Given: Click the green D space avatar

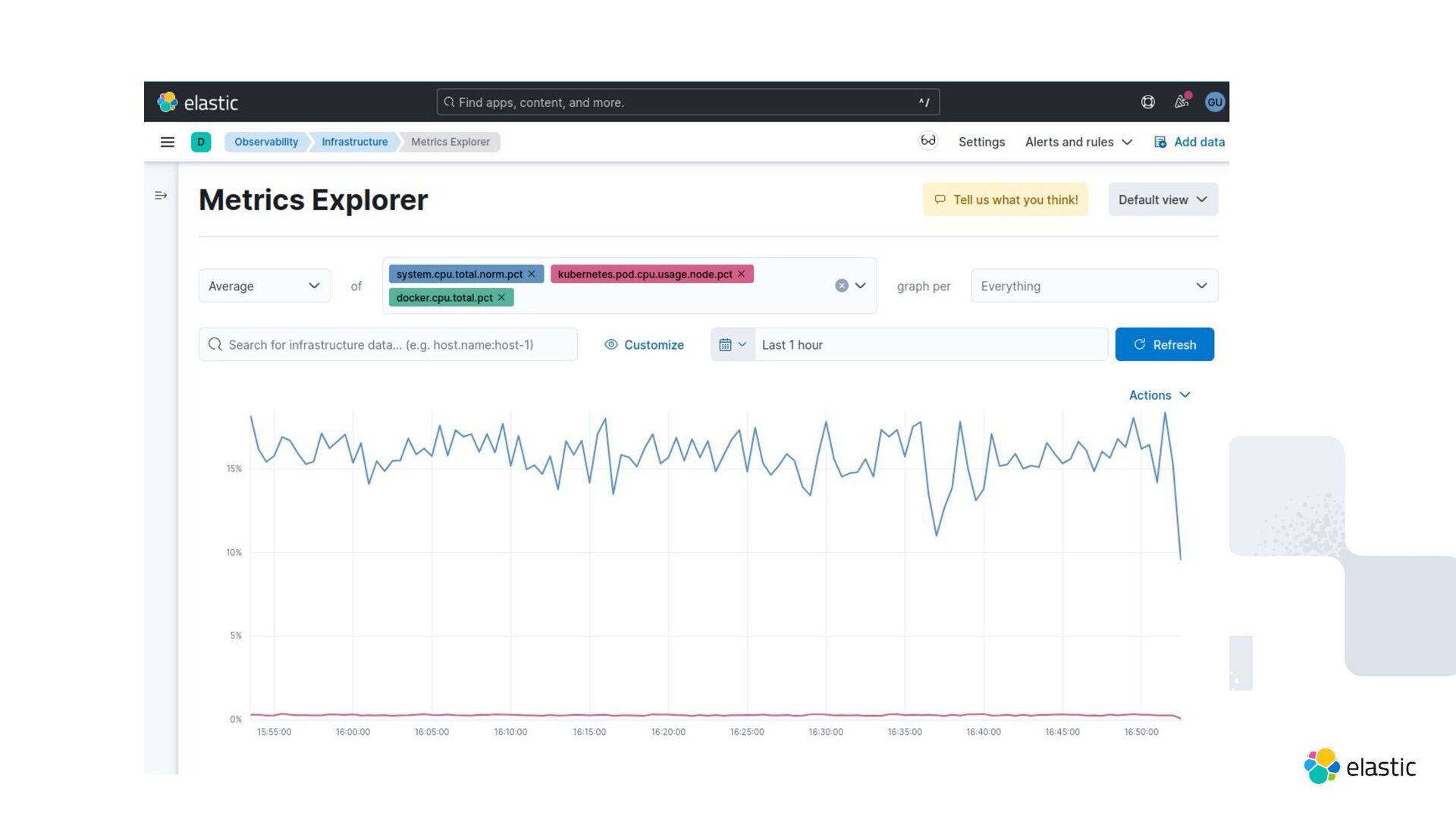Looking at the screenshot, I should [x=201, y=142].
